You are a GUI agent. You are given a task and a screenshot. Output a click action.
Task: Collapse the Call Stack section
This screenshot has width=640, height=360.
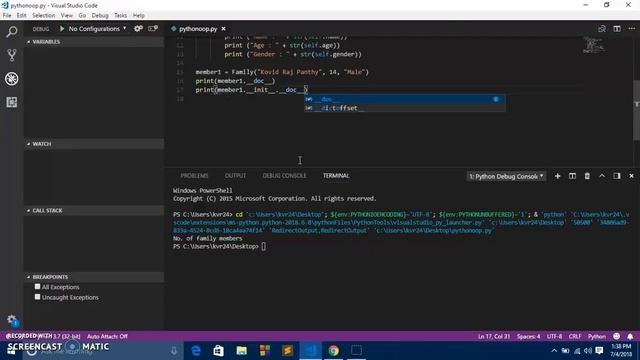[94, 210]
